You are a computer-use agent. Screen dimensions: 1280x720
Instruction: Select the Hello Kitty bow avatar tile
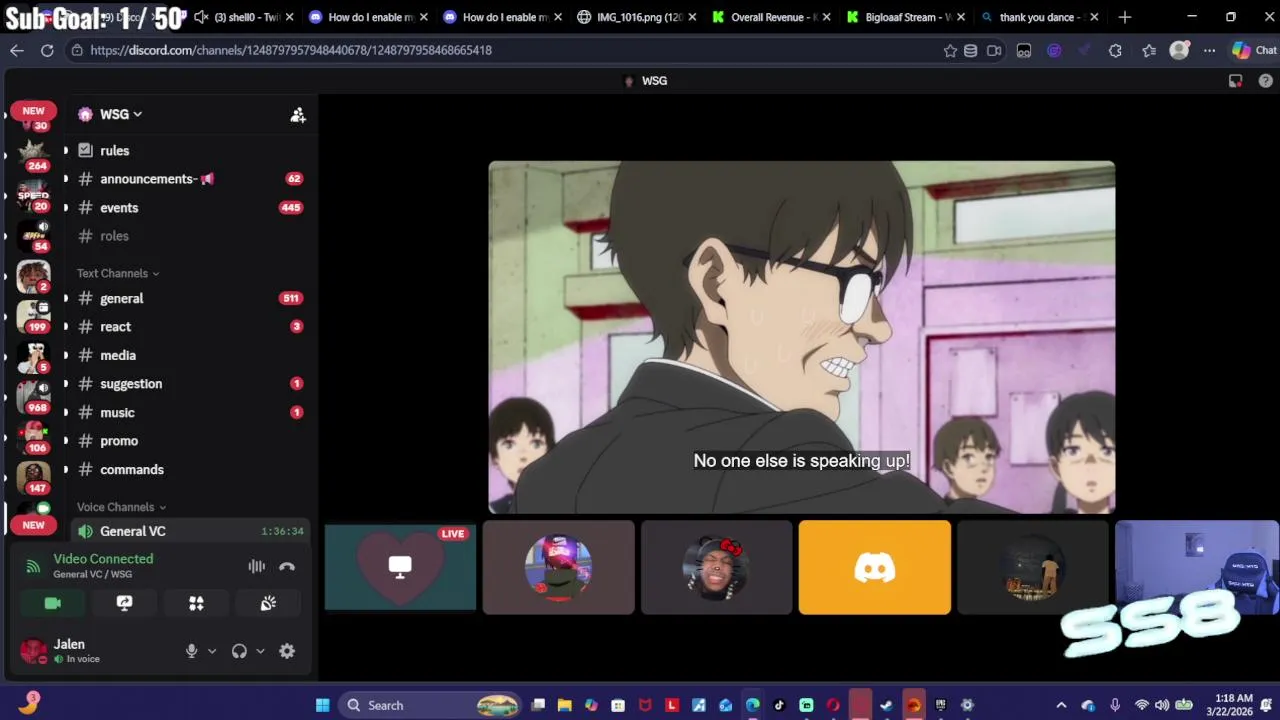716,567
